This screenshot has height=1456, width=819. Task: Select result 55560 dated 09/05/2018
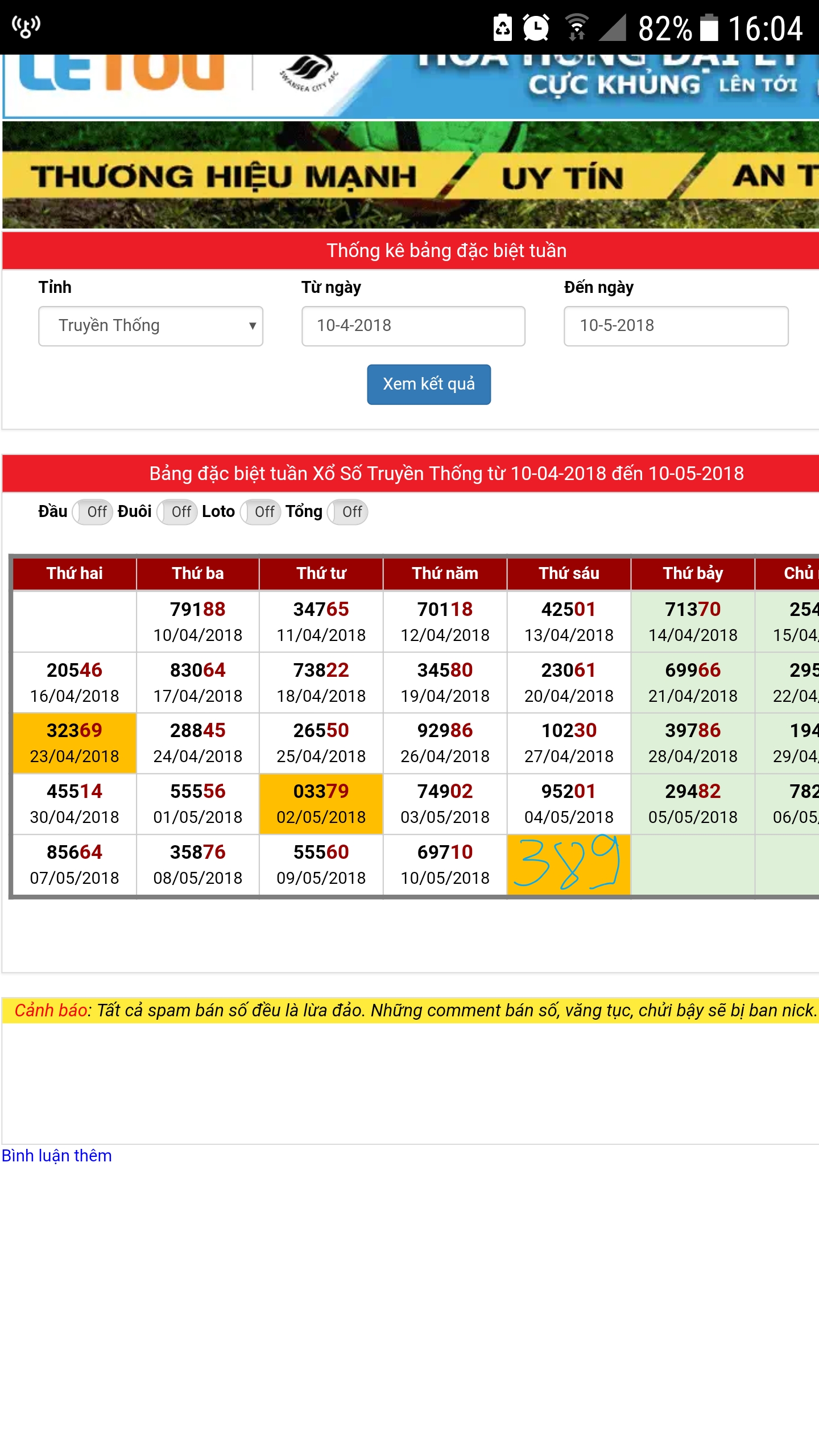click(x=321, y=865)
